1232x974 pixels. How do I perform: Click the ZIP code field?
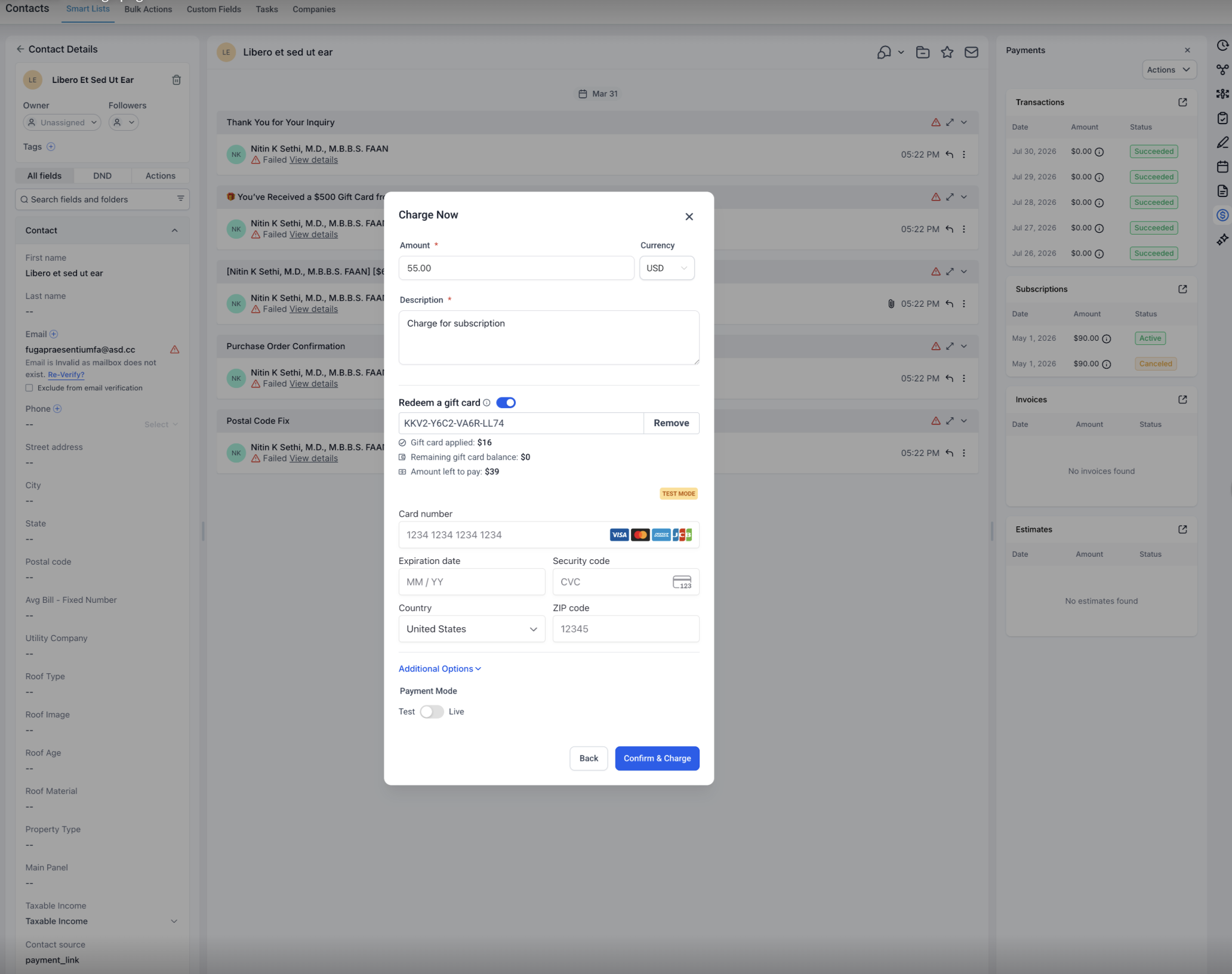[626, 629]
